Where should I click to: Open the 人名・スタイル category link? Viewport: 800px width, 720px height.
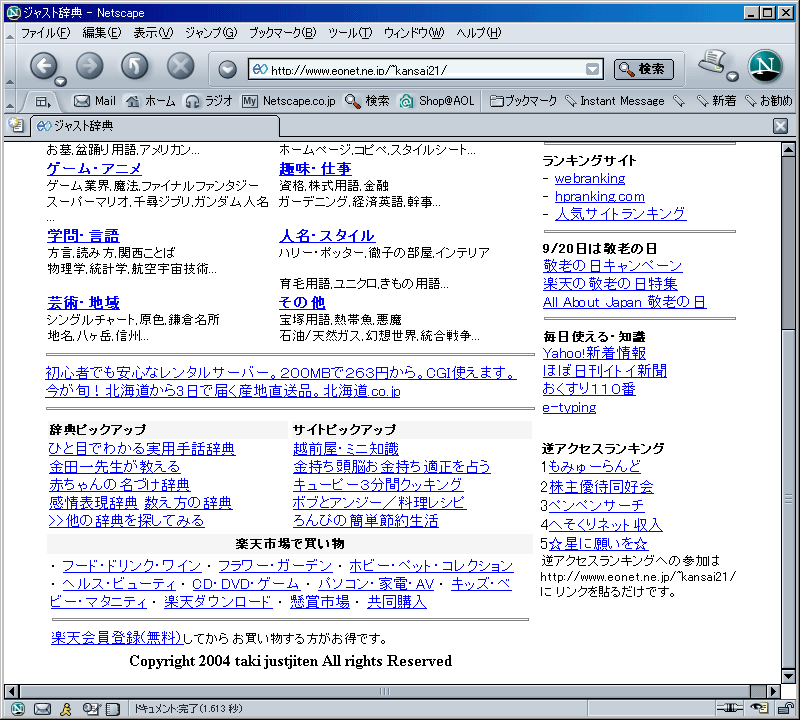(327, 236)
